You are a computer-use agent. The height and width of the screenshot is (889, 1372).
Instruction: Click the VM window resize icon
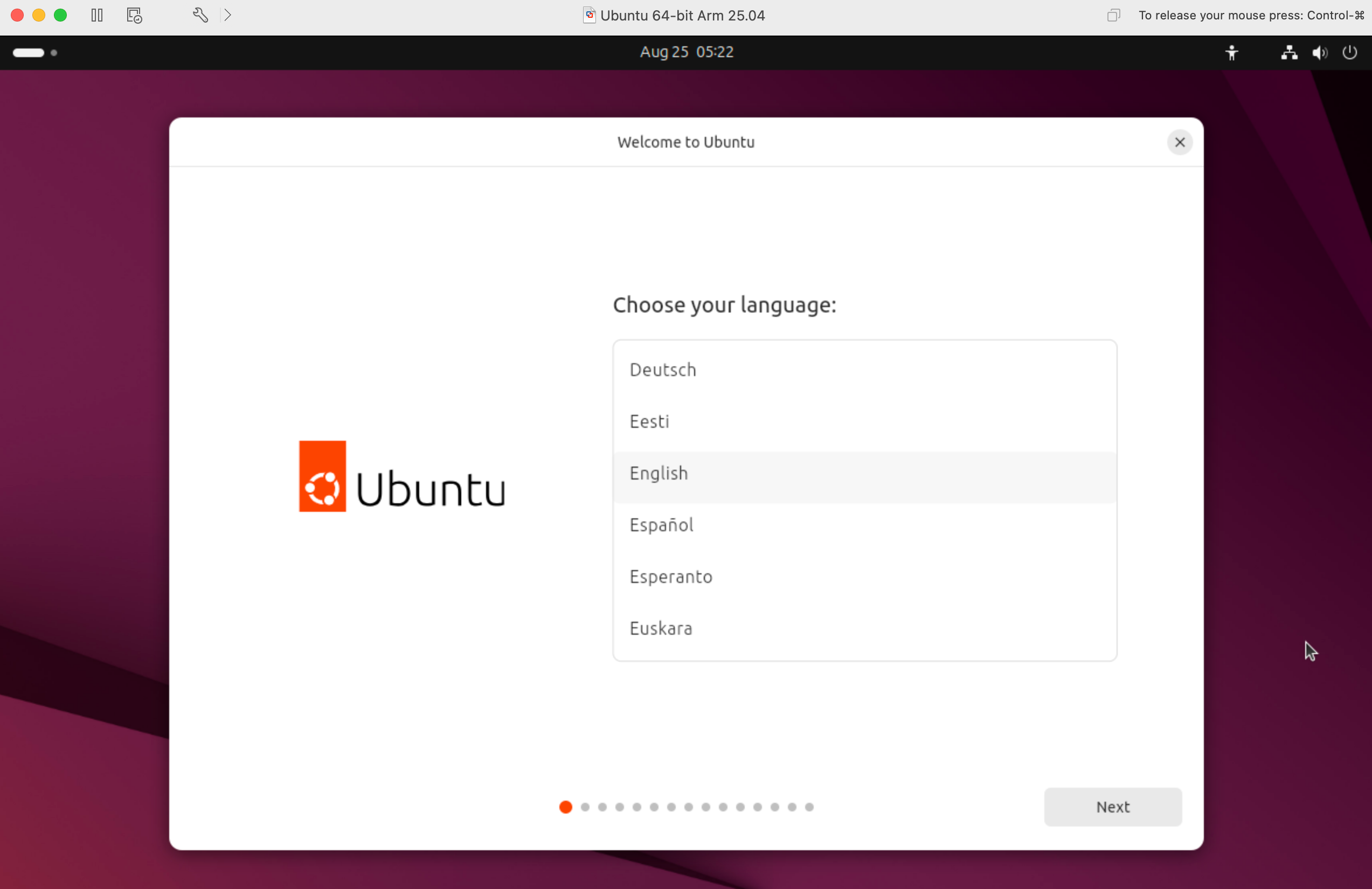pos(1113,15)
